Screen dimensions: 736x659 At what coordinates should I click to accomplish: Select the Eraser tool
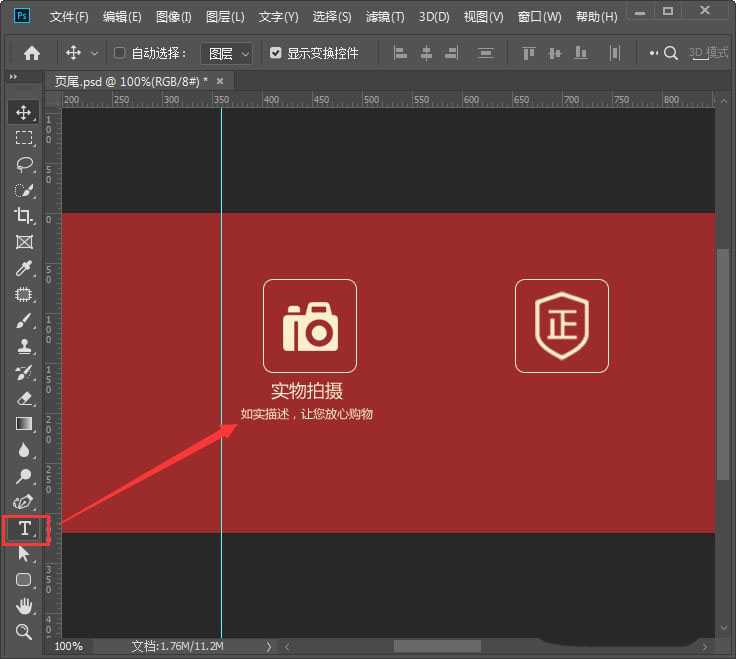(x=25, y=398)
